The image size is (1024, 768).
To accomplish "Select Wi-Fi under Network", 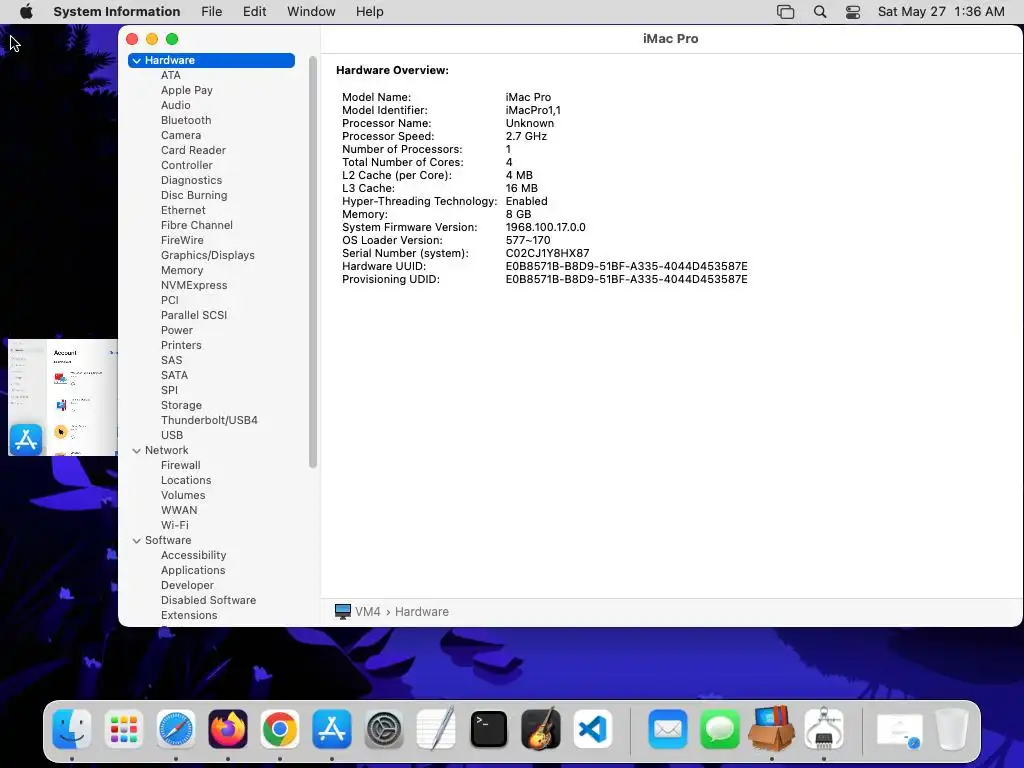I will (x=174, y=526).
